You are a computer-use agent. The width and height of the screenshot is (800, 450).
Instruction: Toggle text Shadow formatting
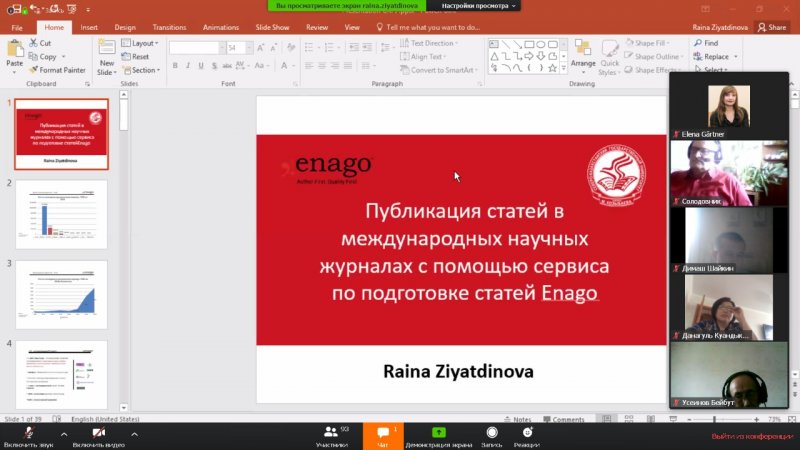point(214,65)
